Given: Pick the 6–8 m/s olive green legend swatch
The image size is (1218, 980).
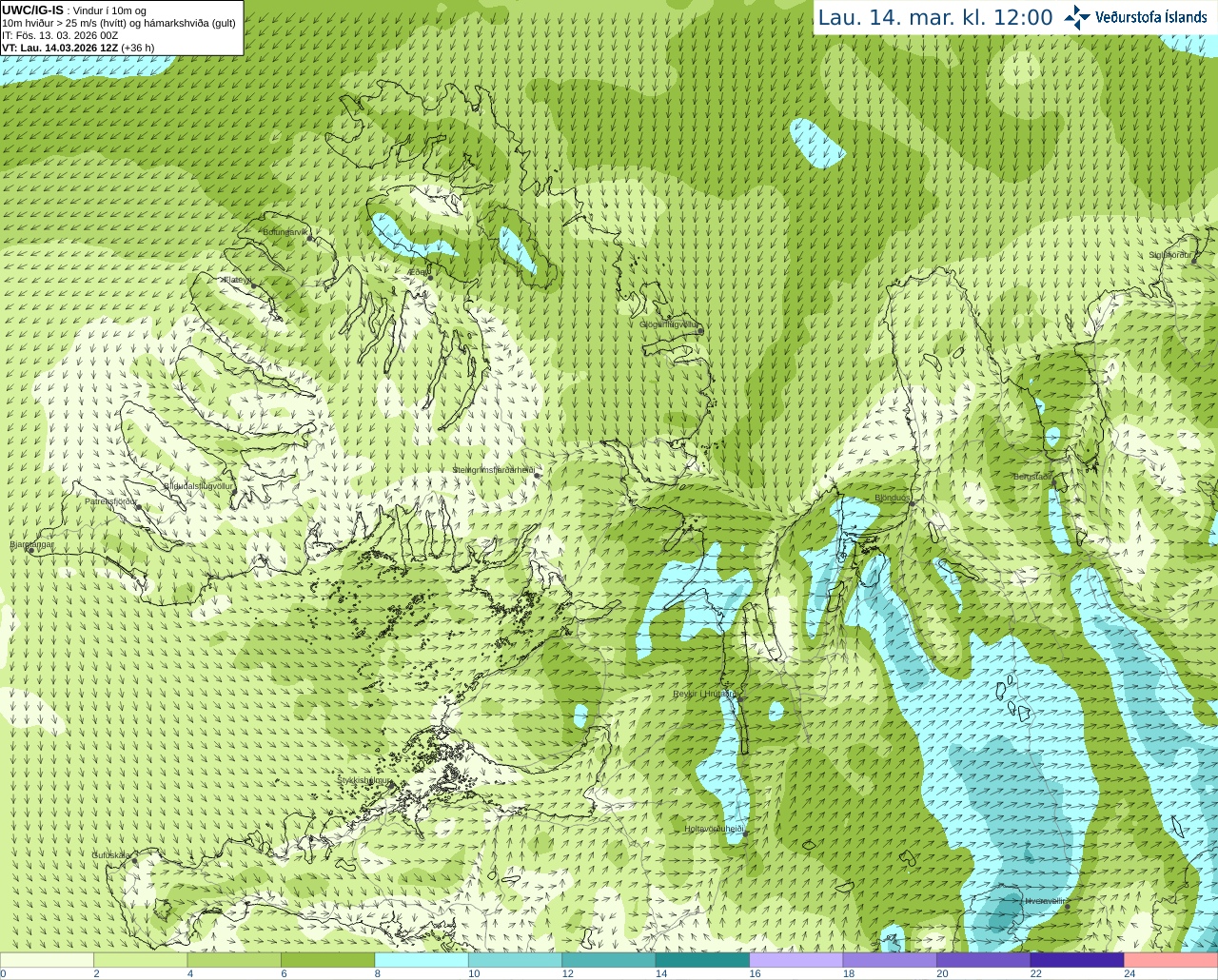Looking at the screenshot, I should click(328, 960).
